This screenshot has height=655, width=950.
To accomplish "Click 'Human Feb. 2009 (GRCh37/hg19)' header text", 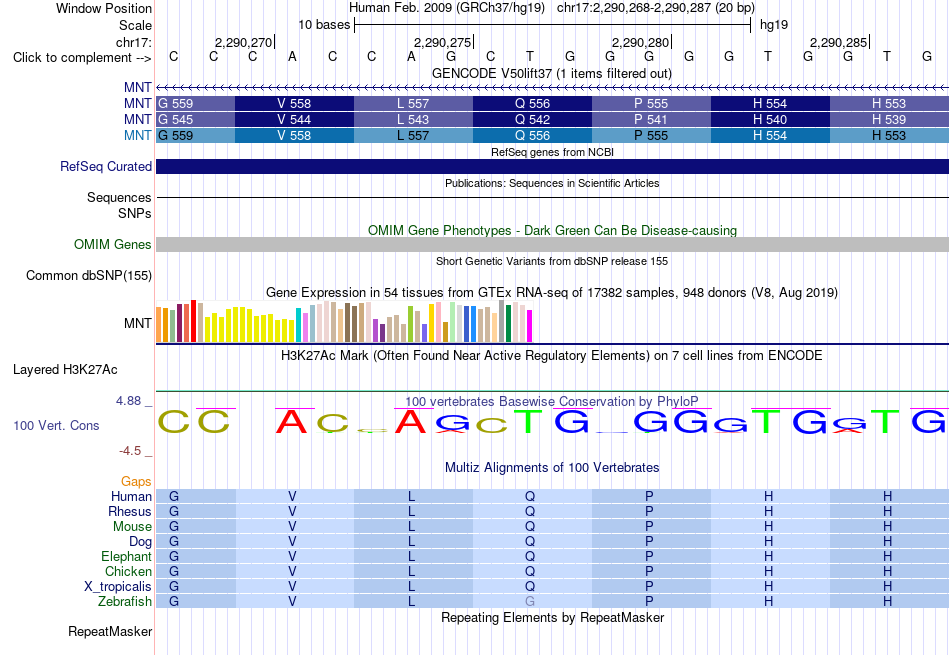I will click(447, 8).
